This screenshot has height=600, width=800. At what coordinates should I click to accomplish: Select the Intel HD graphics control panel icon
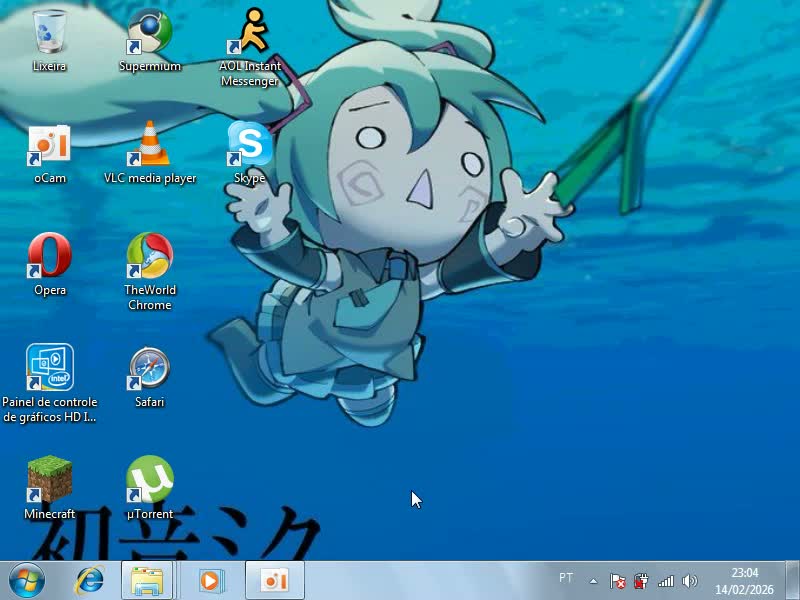click(49, 369)
